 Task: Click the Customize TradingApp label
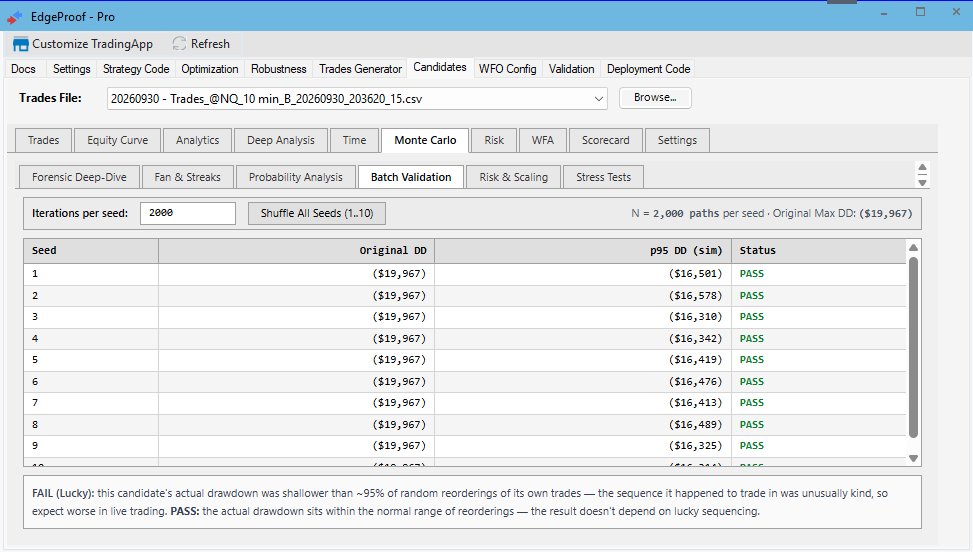(x=92, y=44)
